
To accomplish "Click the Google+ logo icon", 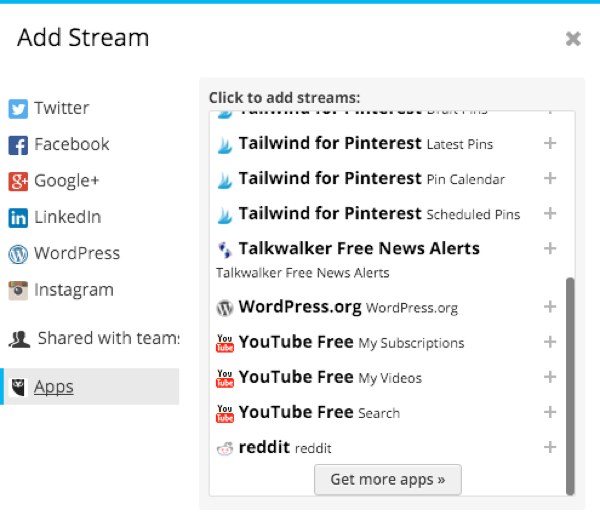I will [x=18, y=181].
